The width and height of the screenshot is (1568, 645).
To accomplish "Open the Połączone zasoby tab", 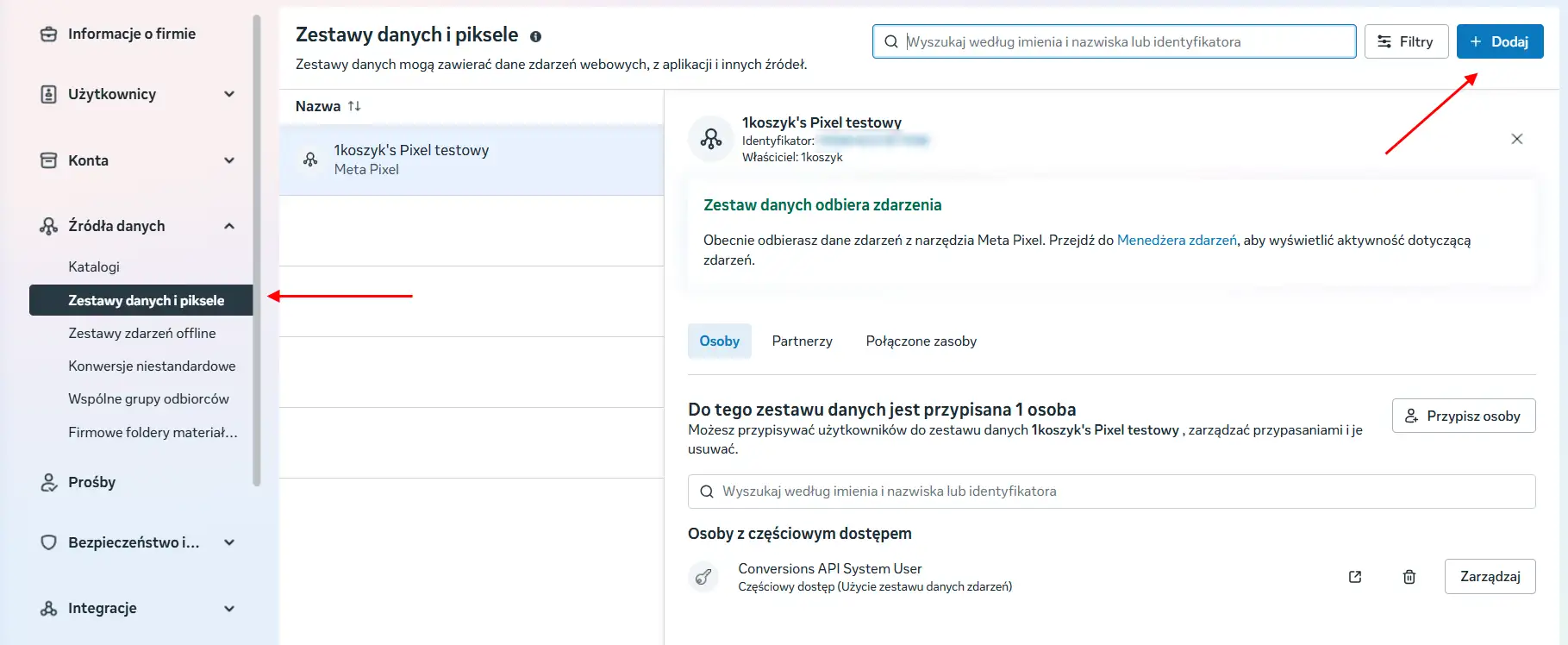I will [921, 341].
